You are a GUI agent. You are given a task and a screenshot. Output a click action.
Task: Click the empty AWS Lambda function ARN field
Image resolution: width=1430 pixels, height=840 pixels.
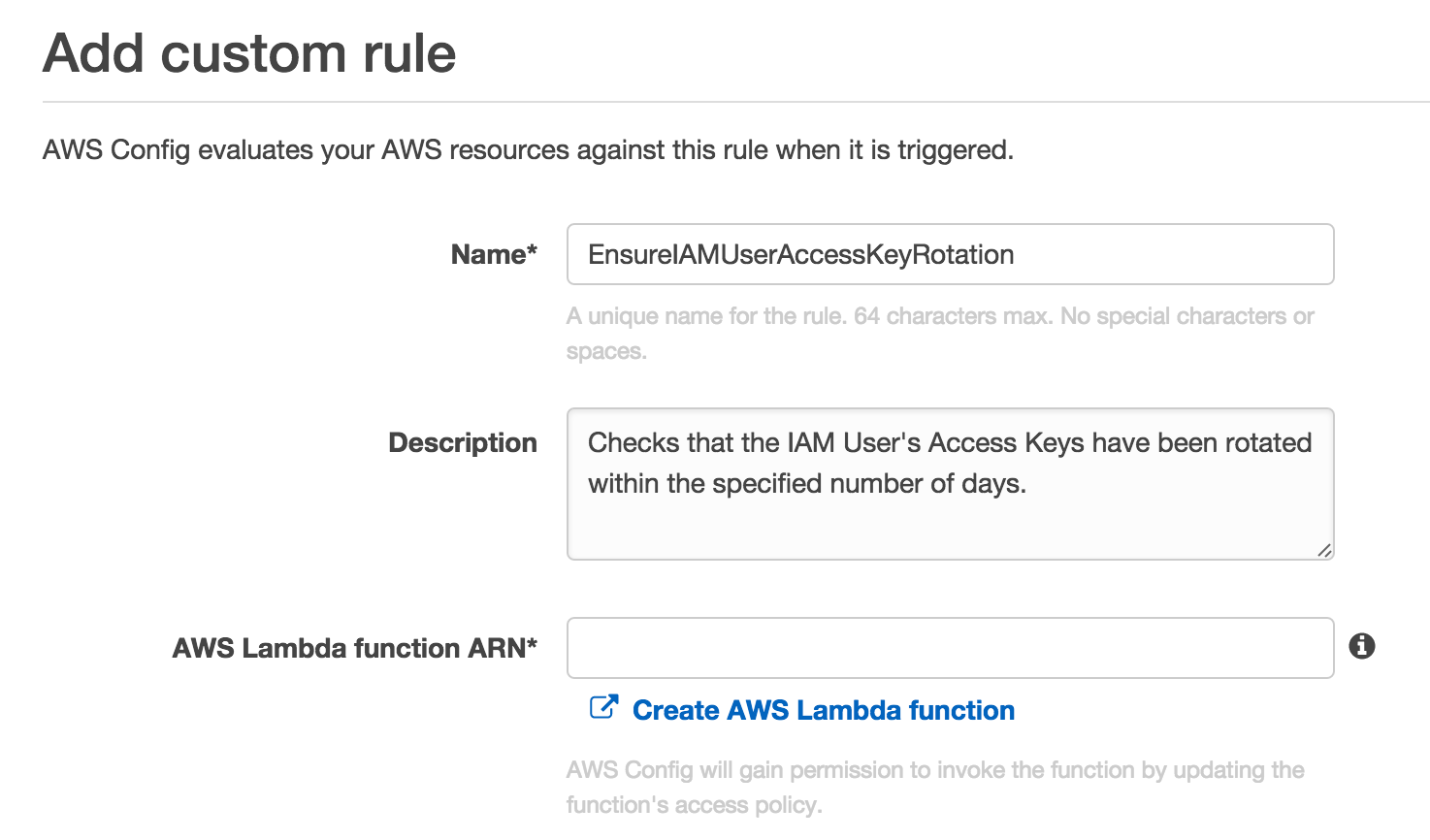[949, 647]
